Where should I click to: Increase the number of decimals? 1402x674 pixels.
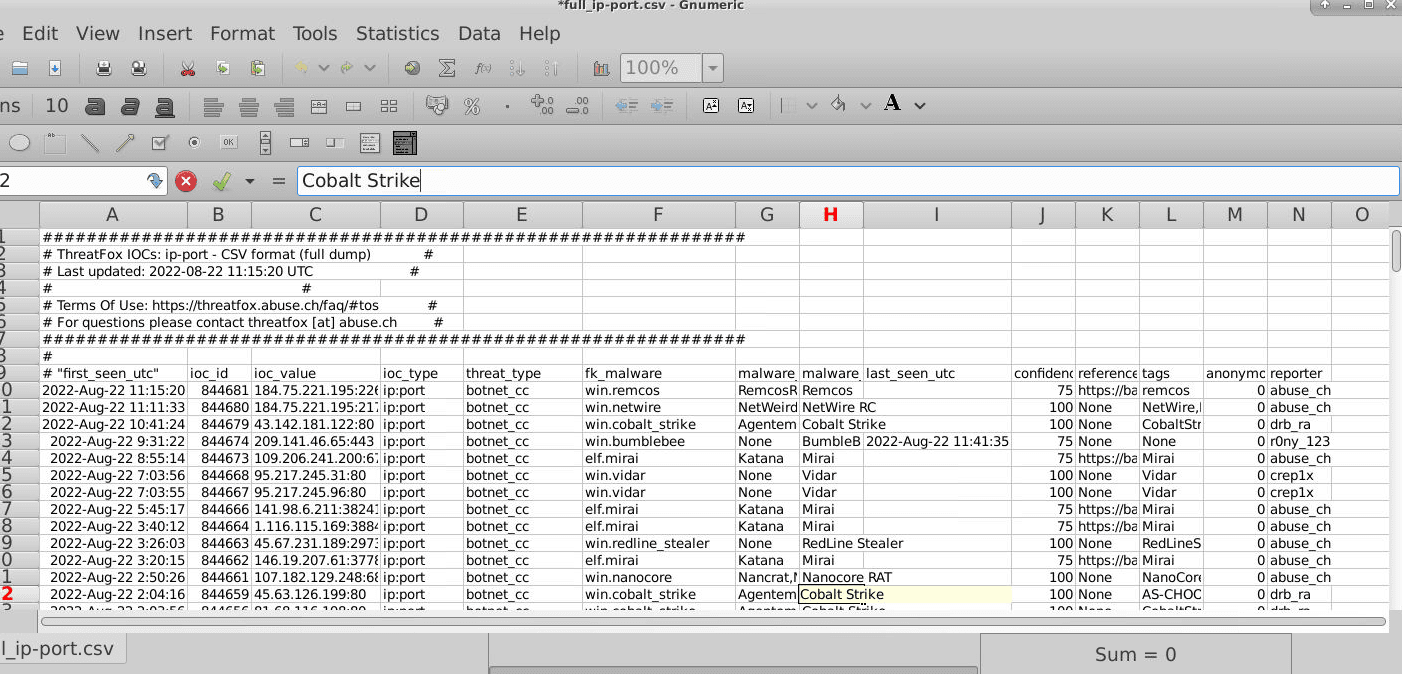(542, 105)
